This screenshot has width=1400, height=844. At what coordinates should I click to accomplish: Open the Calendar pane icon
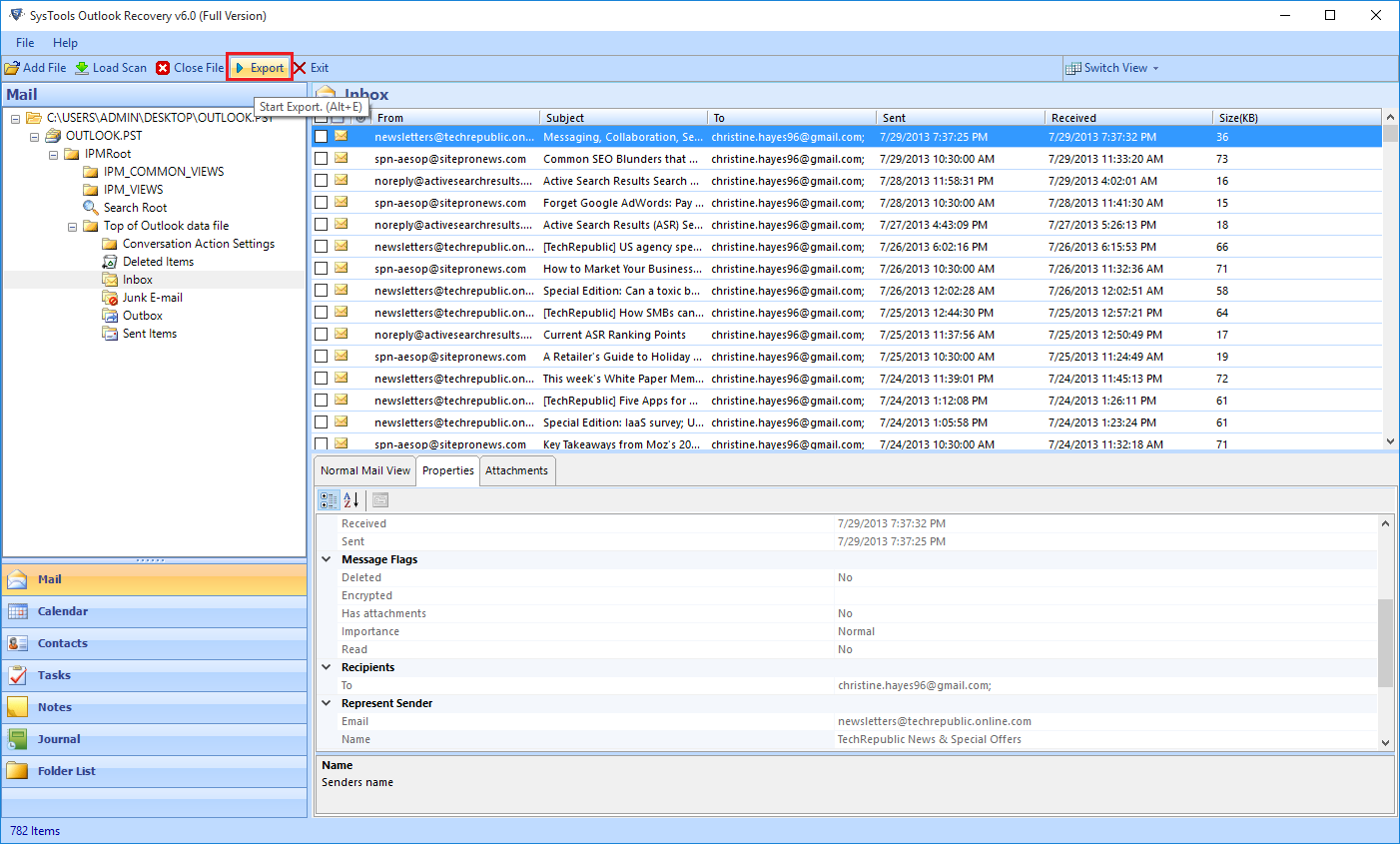tap(18, 611)
